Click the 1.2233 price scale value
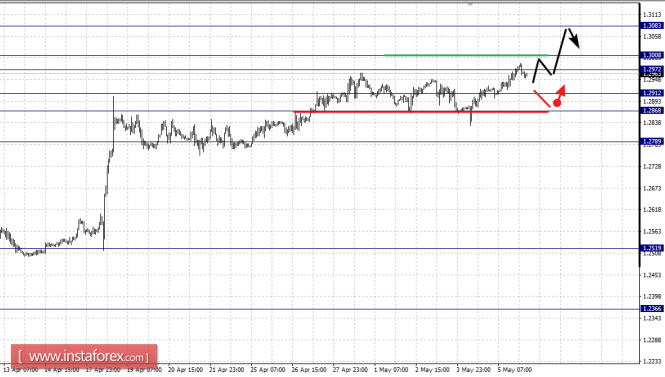The height and width of the screenshot is (377, 665). (652, 361)
